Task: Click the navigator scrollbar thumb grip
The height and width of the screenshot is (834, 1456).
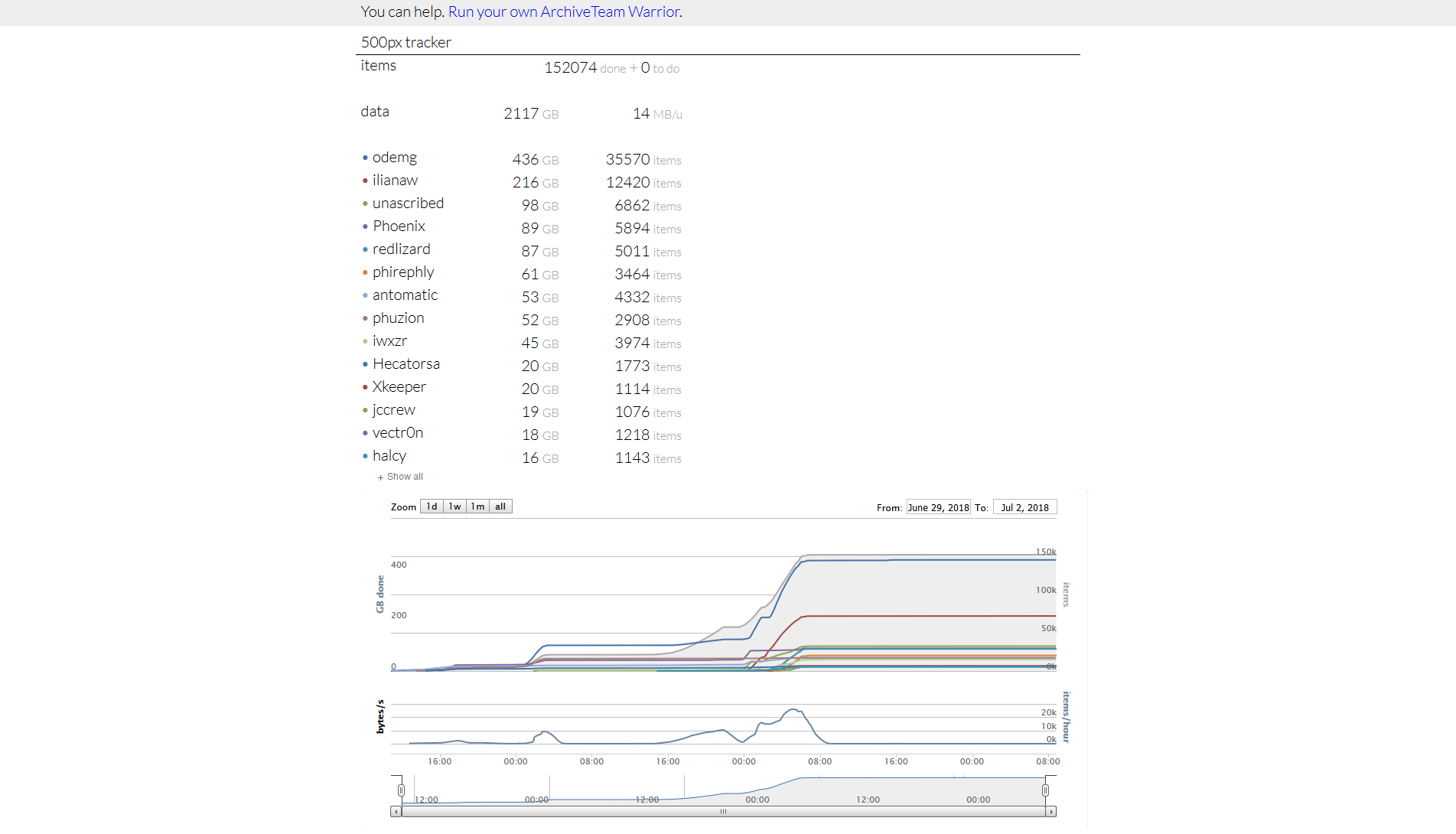Action: pos(723,811)
